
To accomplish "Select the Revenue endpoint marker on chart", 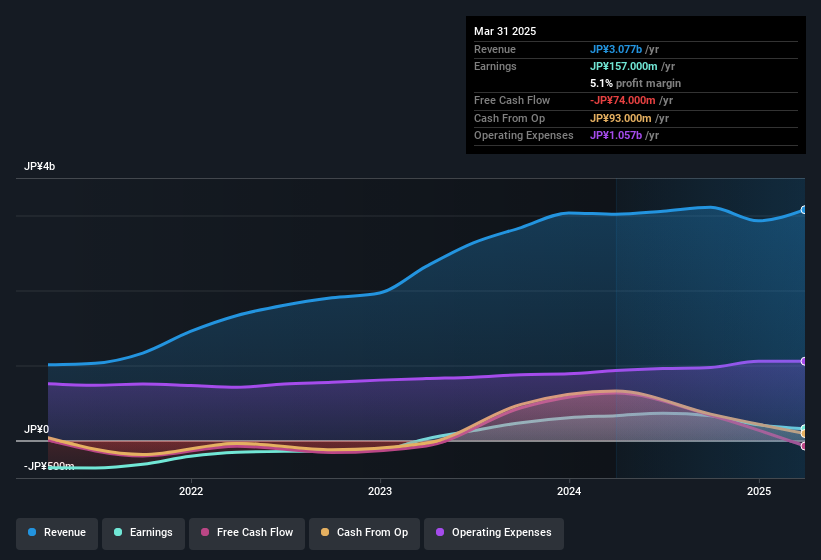I will [x=804, y=210].
